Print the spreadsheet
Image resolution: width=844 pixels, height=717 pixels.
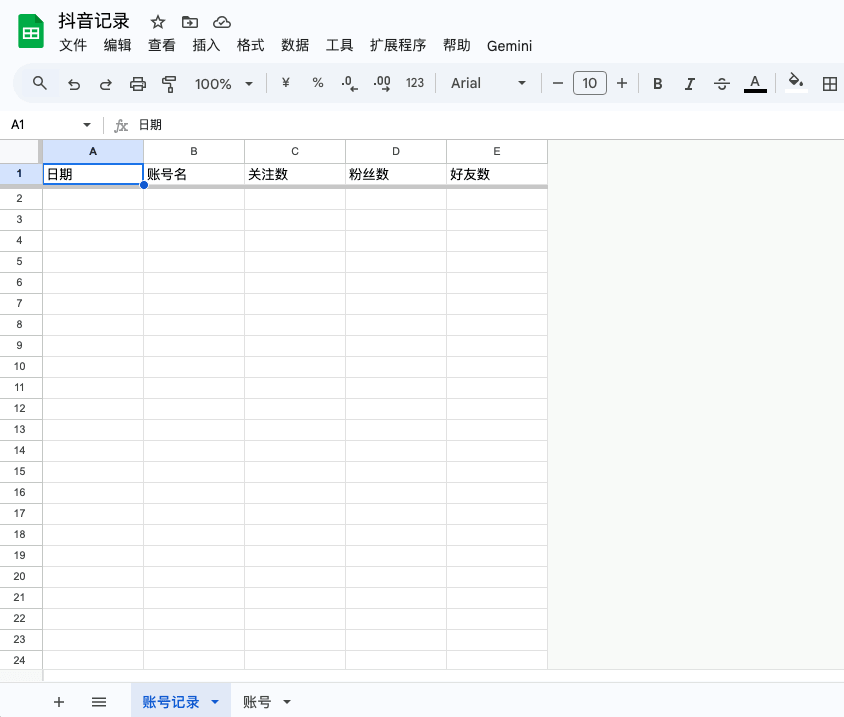[x=138, y=84]
